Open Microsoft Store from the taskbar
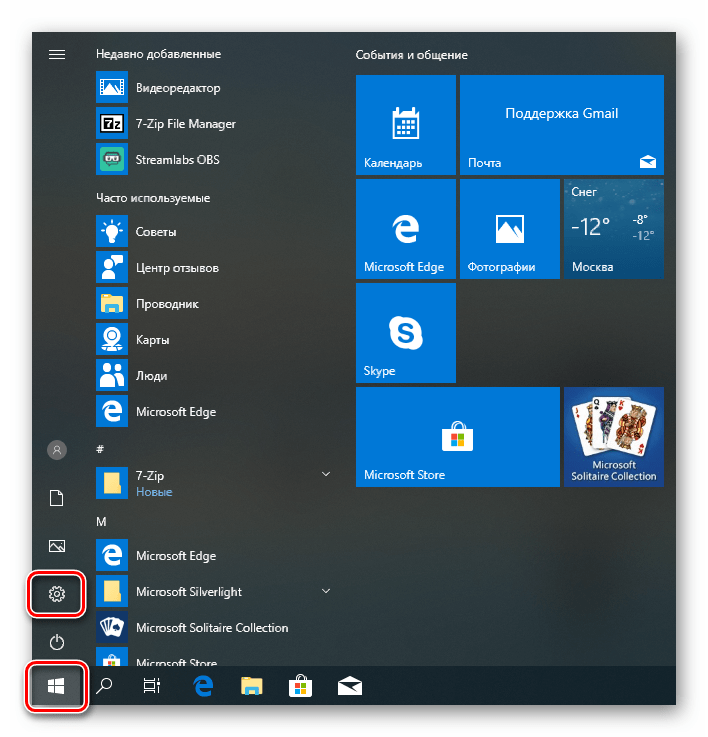The width and height of the screenshot is (708, 737). [300, 687]
